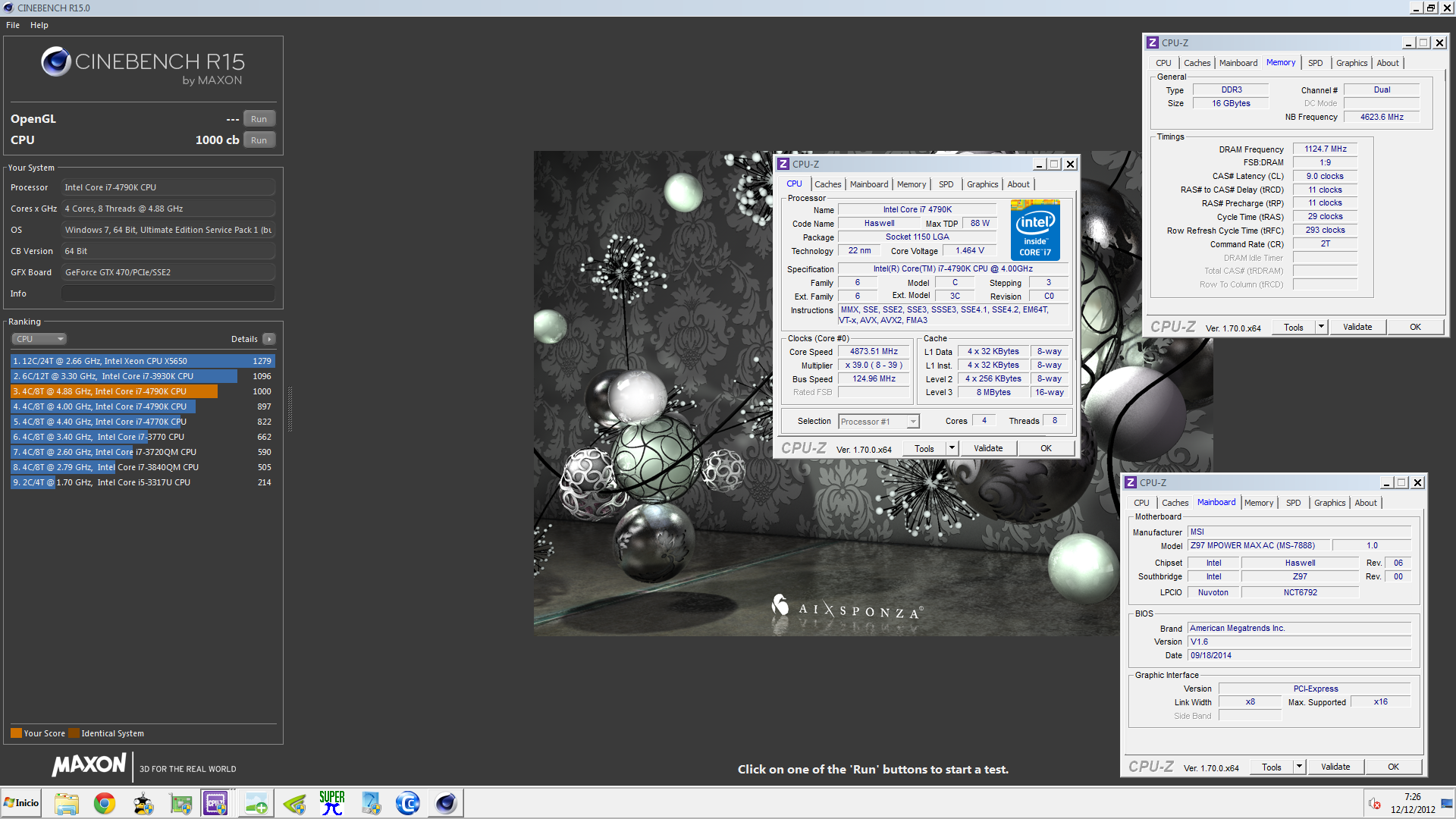The height and width of the screenshot is (819, 1456).
Task: Open the Cinema 4D Cinebench taskbar icon
Action: (446, 803)
